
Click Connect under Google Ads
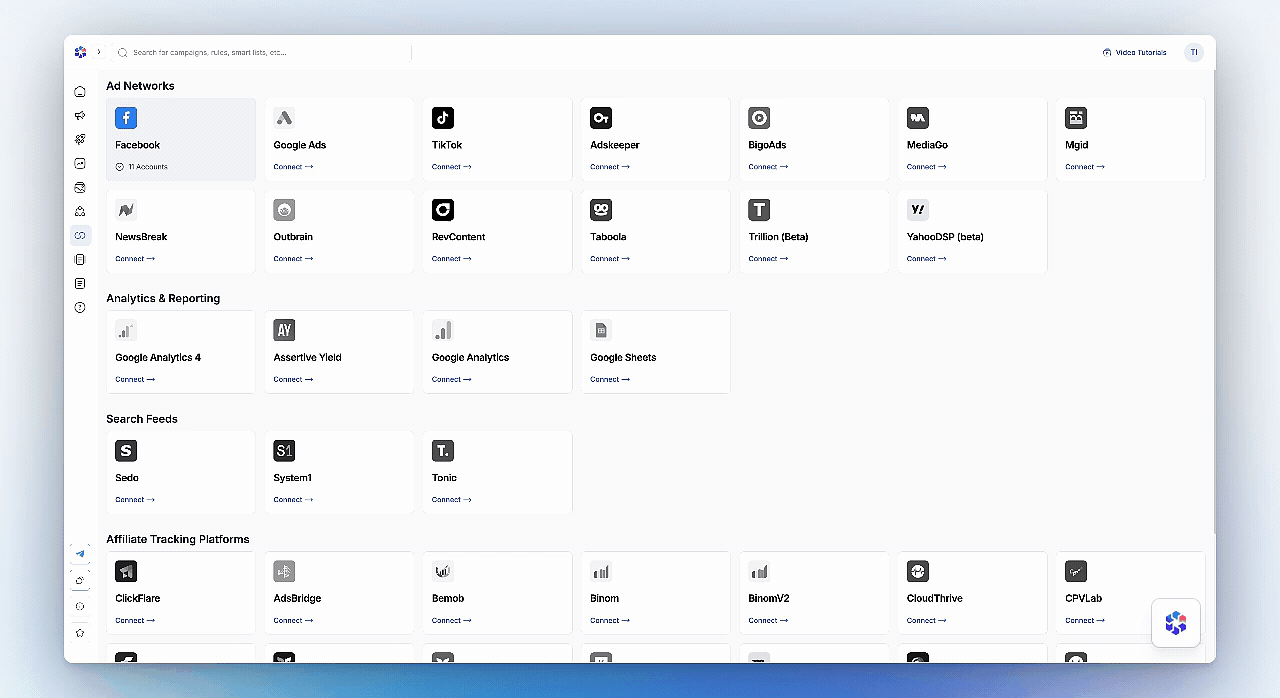click(293, 167)
